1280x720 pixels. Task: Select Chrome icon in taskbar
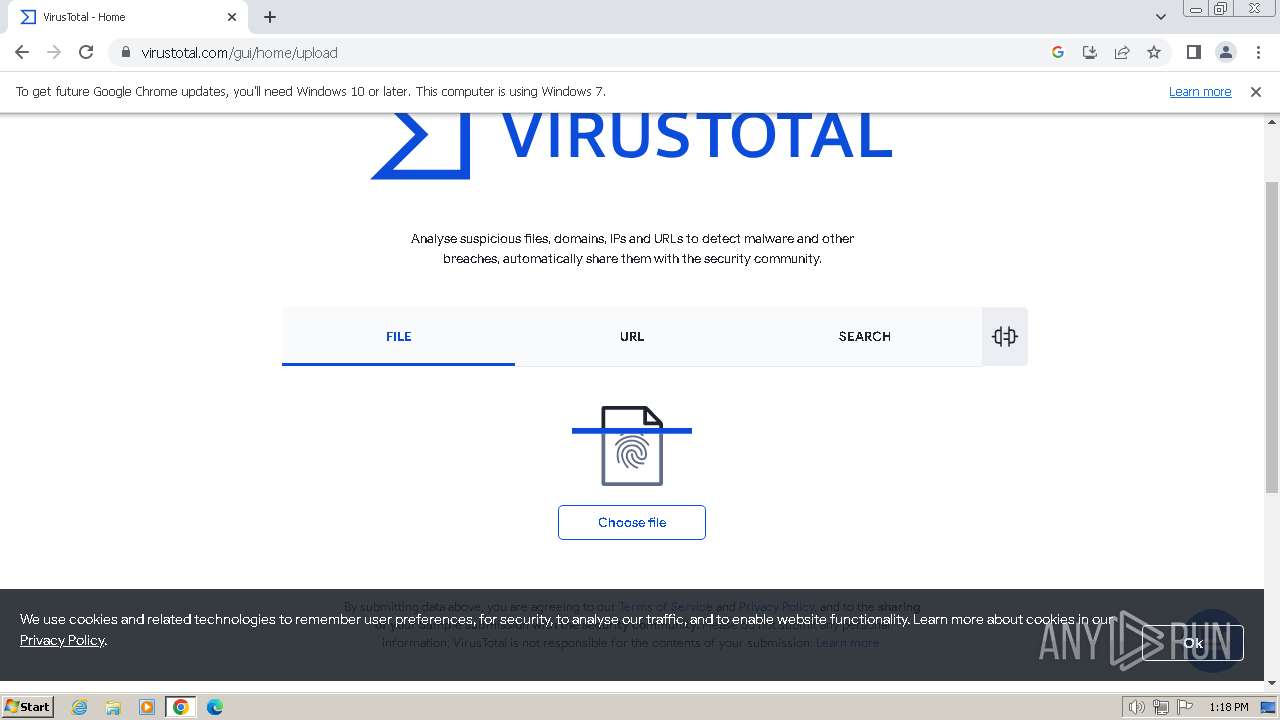click(181, 707)
